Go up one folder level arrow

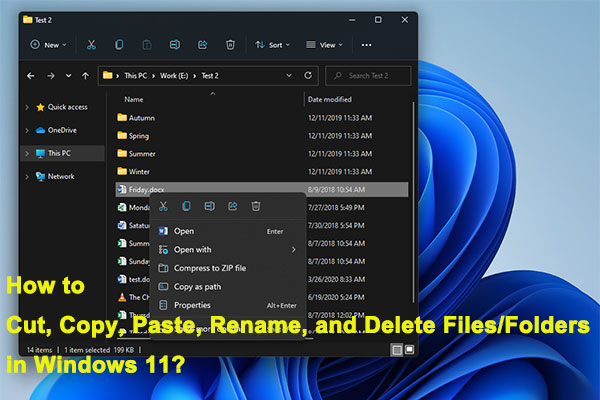[85, 76]
